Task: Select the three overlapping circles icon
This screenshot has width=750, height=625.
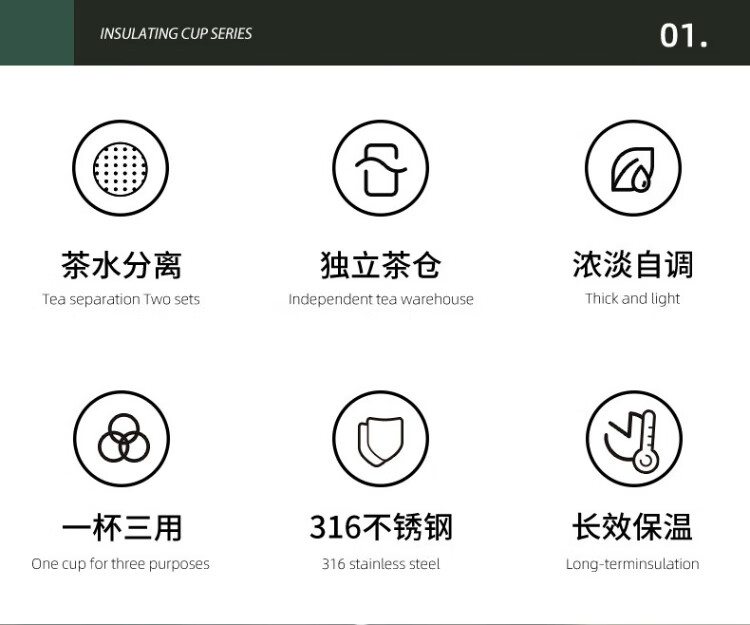Action: (x=121, y=438)
